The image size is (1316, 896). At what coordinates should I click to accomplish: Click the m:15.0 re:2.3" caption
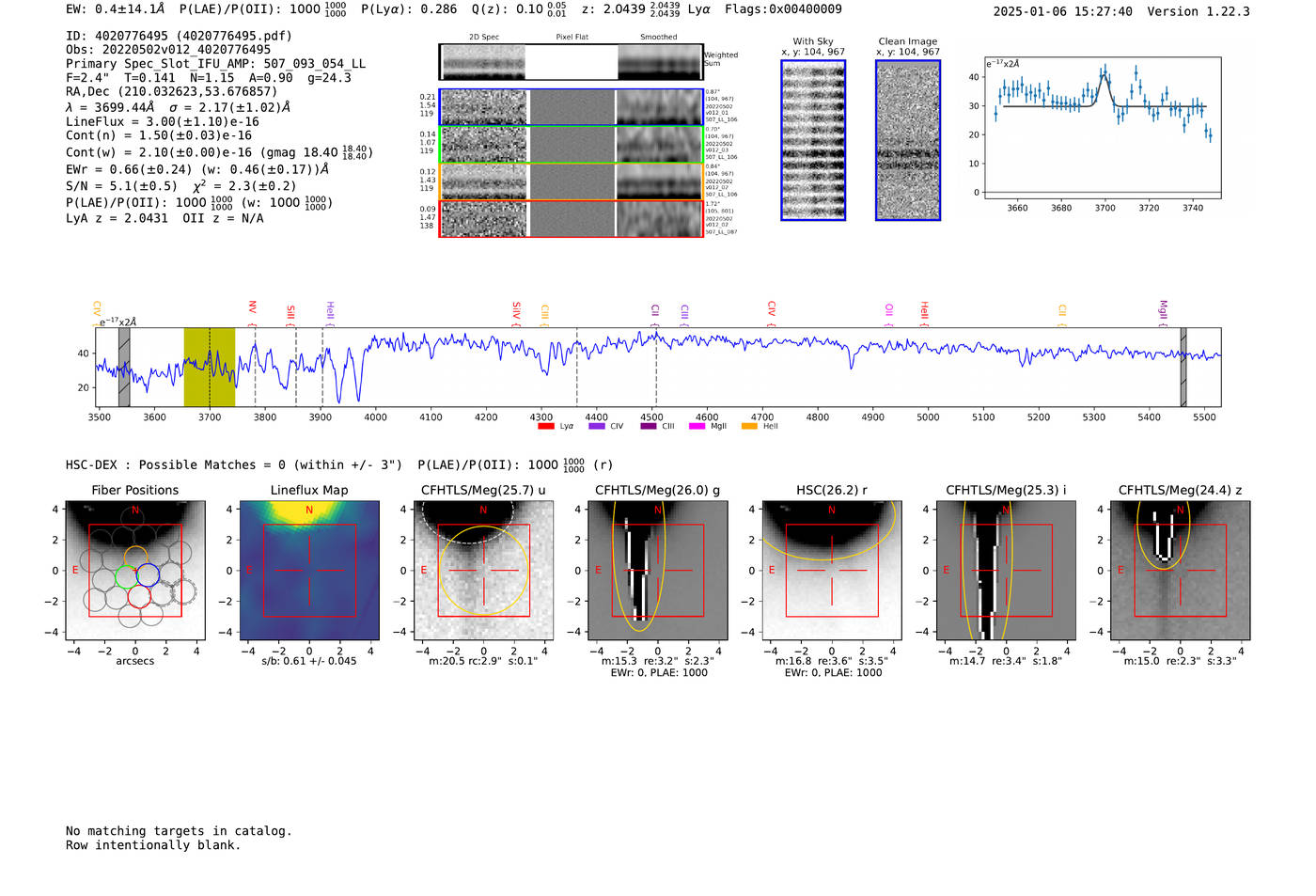1181,661
